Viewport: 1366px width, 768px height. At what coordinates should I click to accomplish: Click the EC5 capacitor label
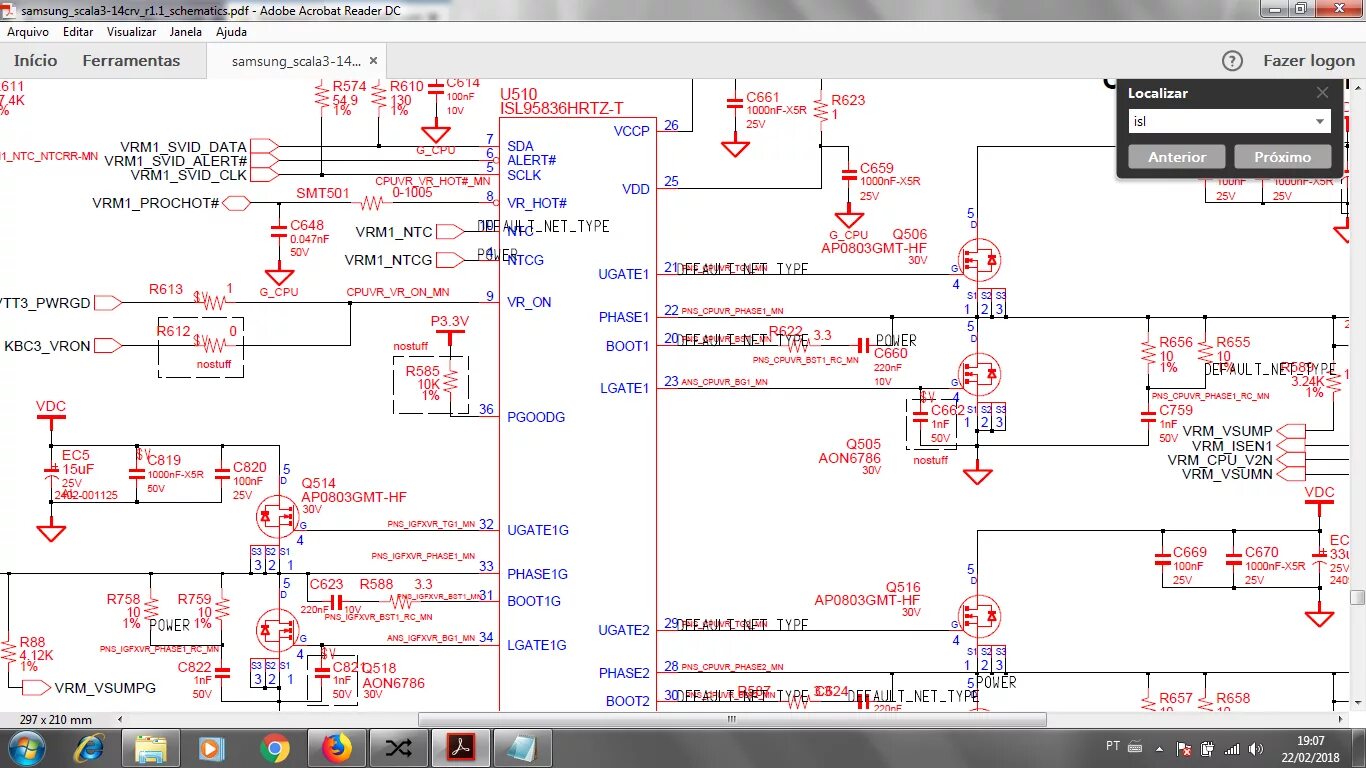(76, 455)
